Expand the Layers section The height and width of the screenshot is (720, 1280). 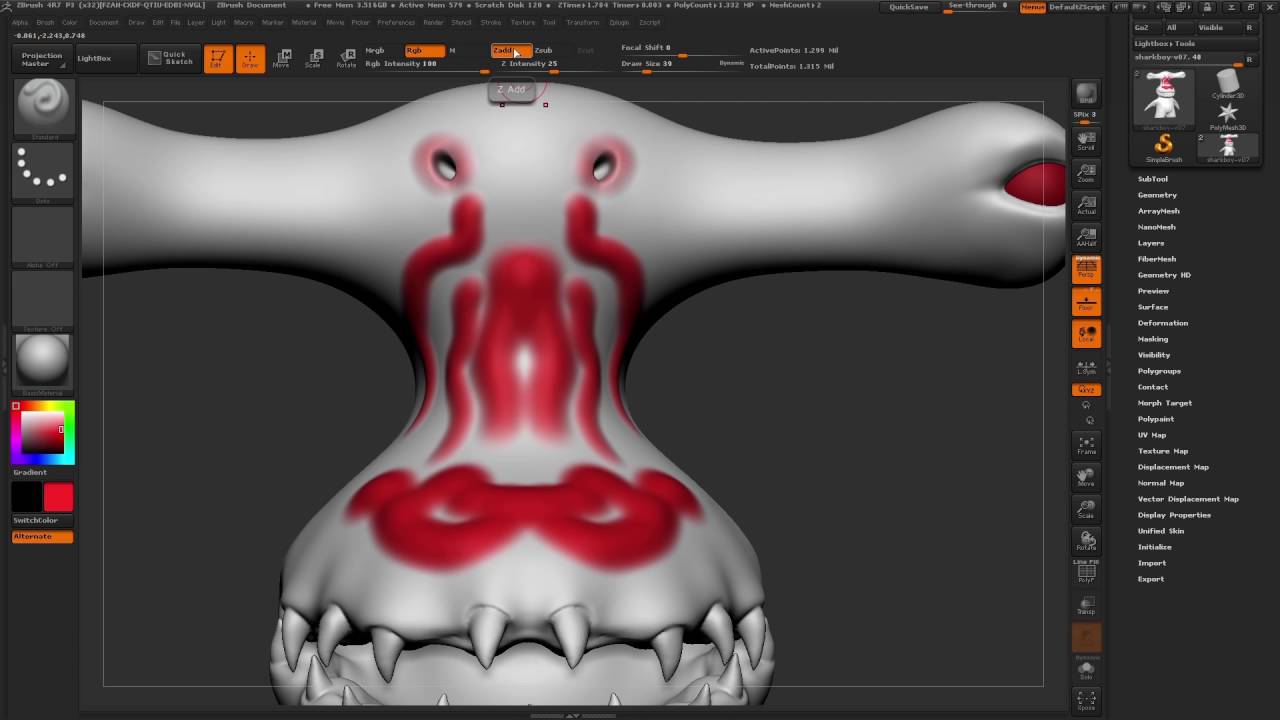[1151, 243]
